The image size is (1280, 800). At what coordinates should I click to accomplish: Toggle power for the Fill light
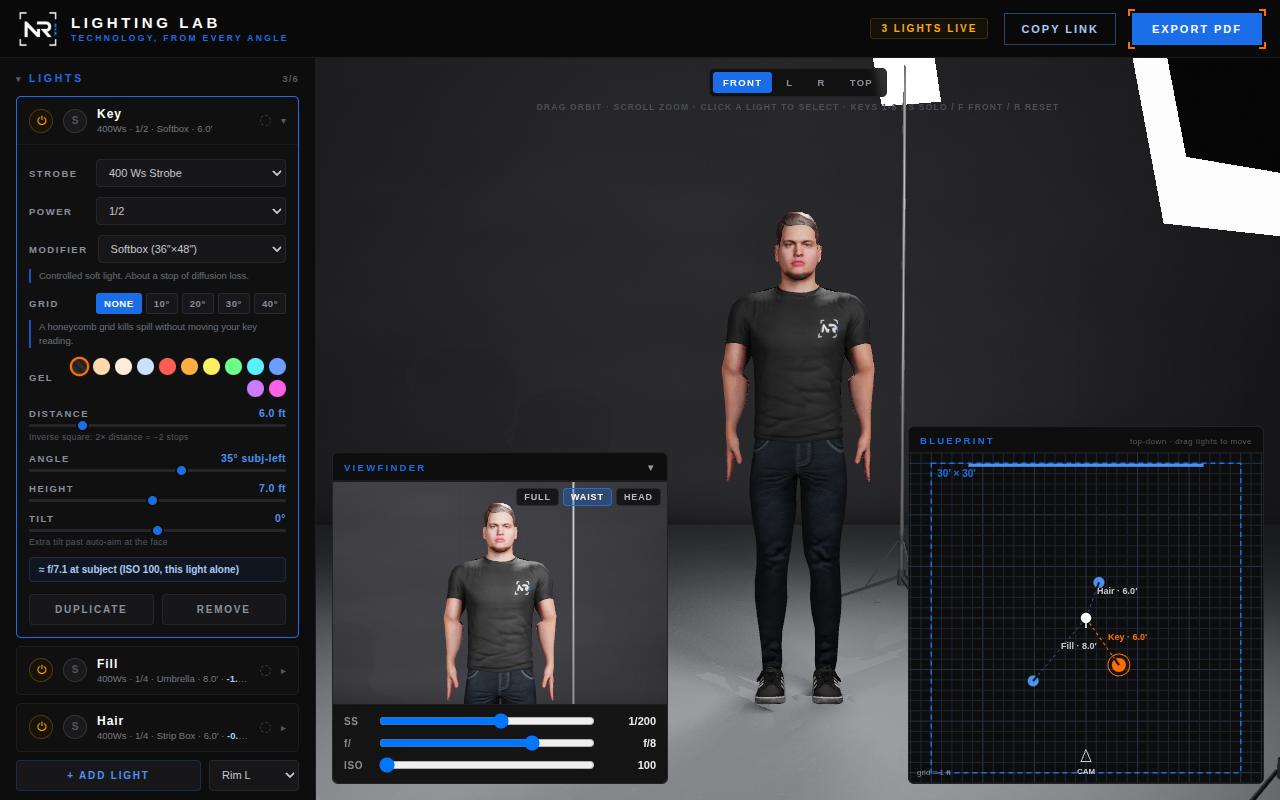[41, 670]
